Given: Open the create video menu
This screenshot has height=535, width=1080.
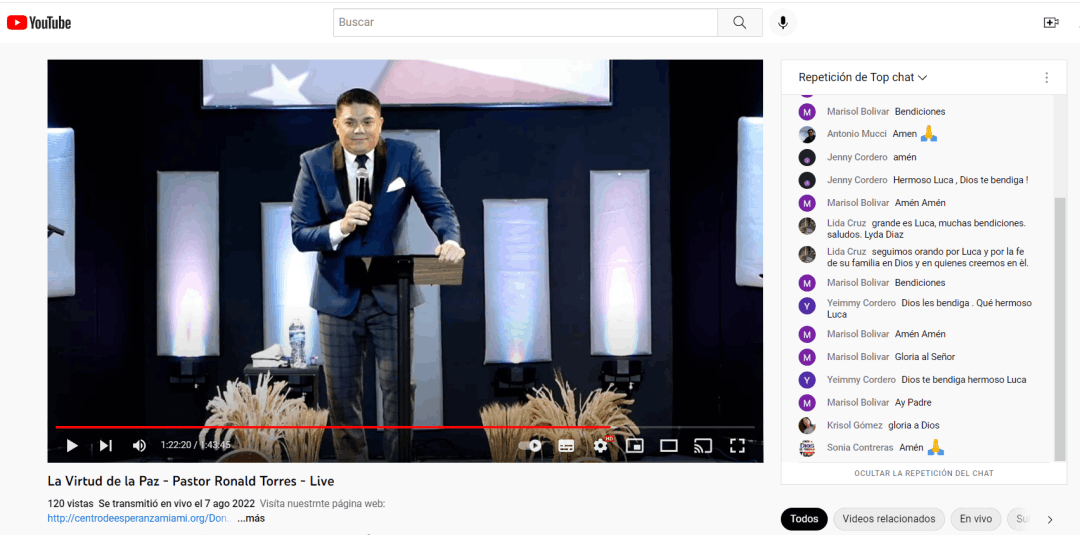Looking at the screenshot, I should point(1051,22).
